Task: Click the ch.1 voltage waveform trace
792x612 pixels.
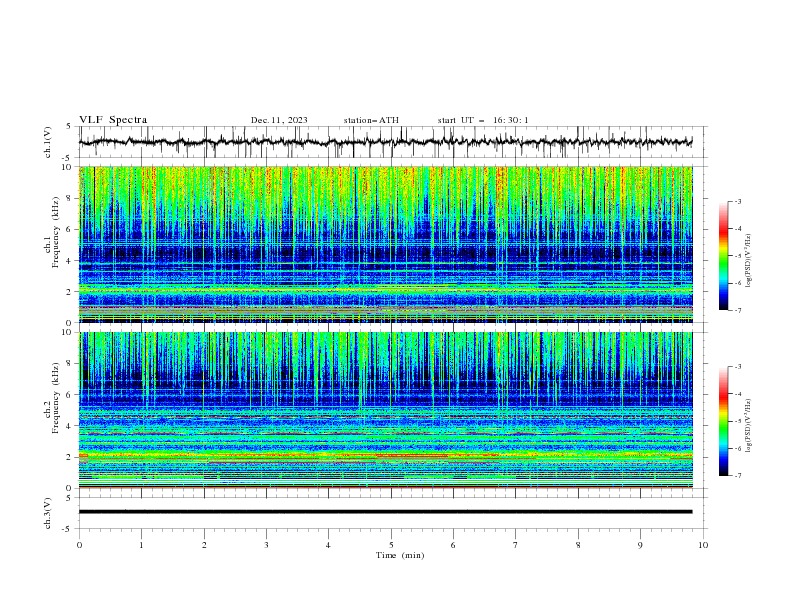Action: click(x=385, y=142)
